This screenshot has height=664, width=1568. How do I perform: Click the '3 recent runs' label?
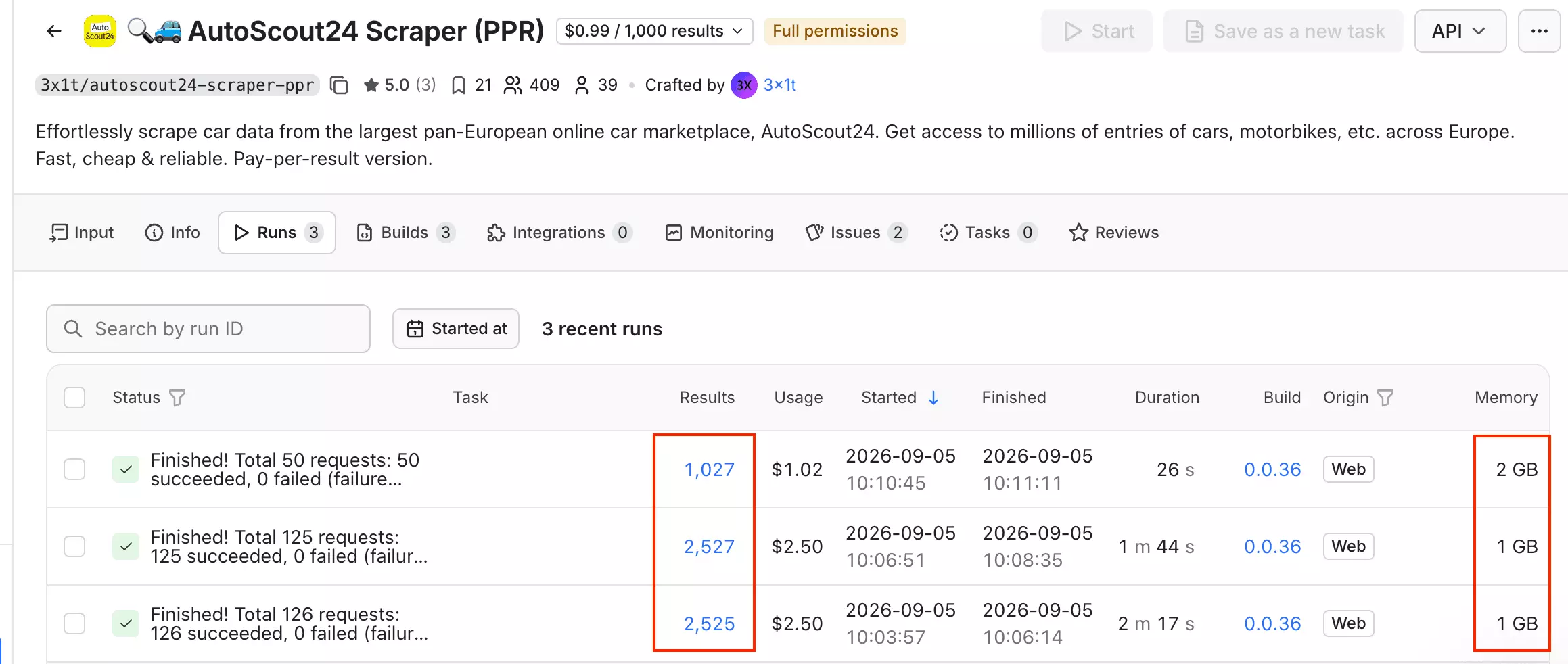point(602,329)
